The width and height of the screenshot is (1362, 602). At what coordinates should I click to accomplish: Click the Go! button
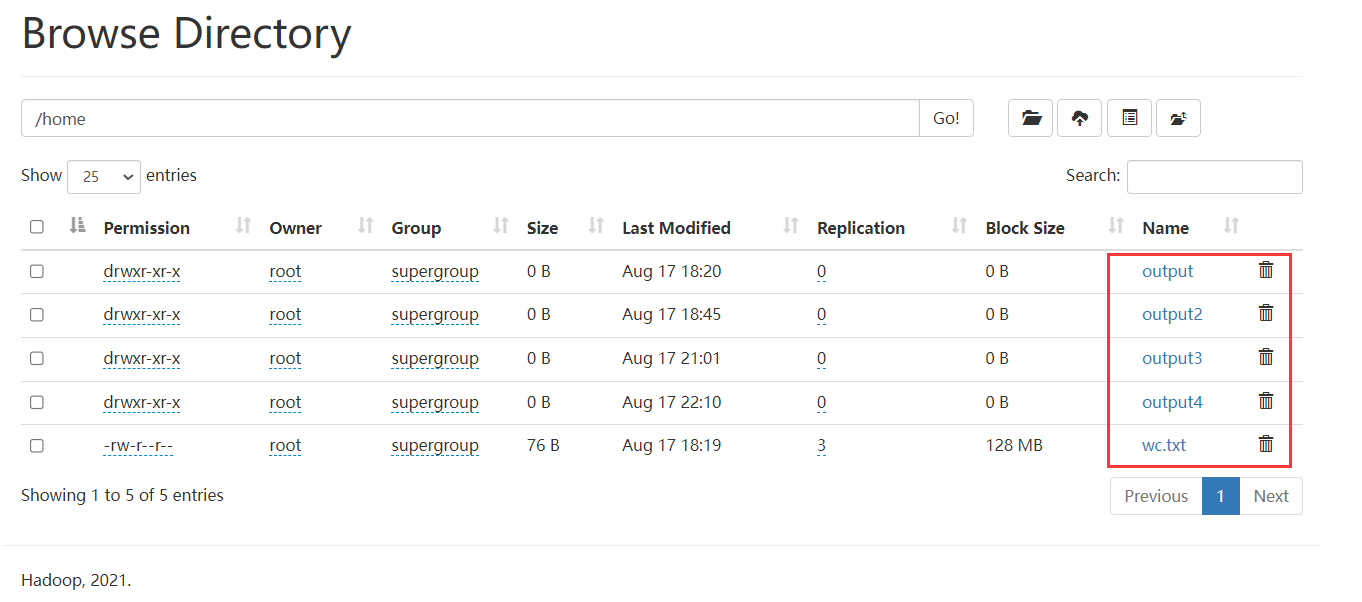point(946,118)
